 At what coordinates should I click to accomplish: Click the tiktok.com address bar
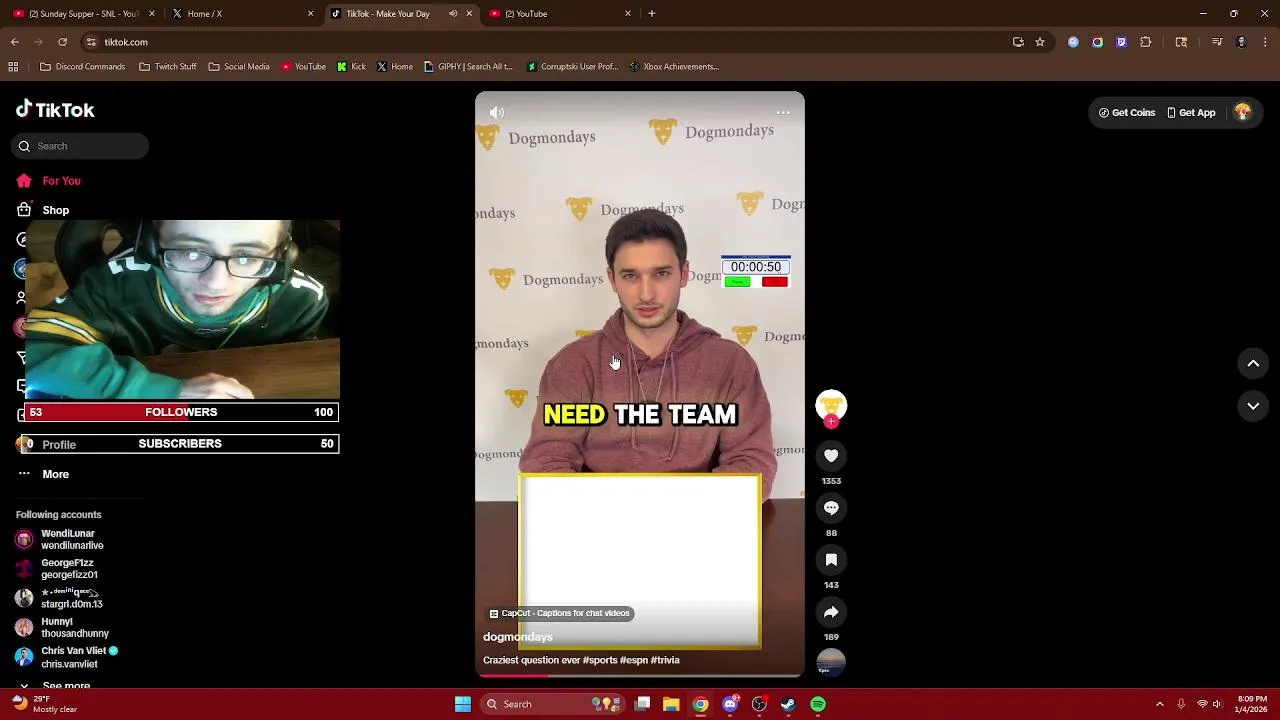(x=540, y=42)
